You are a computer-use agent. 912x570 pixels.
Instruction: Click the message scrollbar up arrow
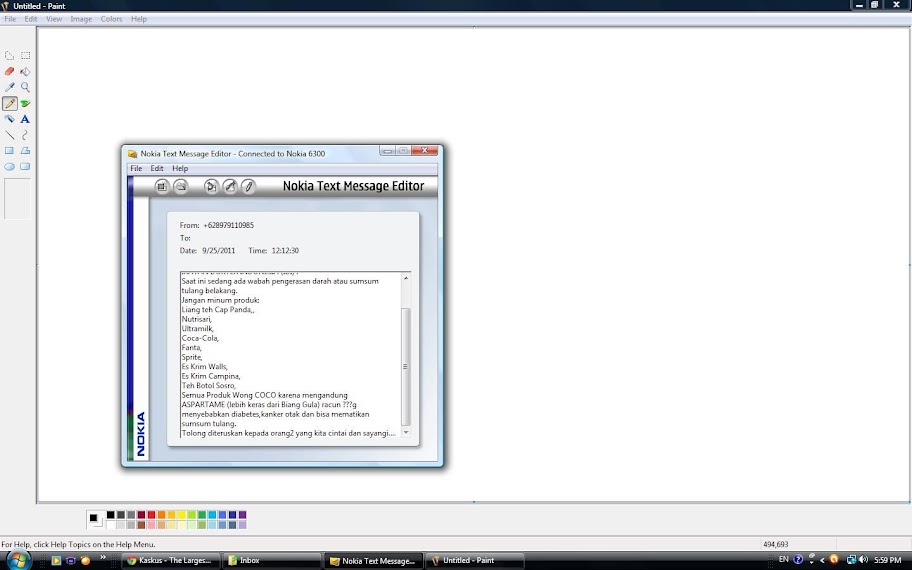pos(406,279)
